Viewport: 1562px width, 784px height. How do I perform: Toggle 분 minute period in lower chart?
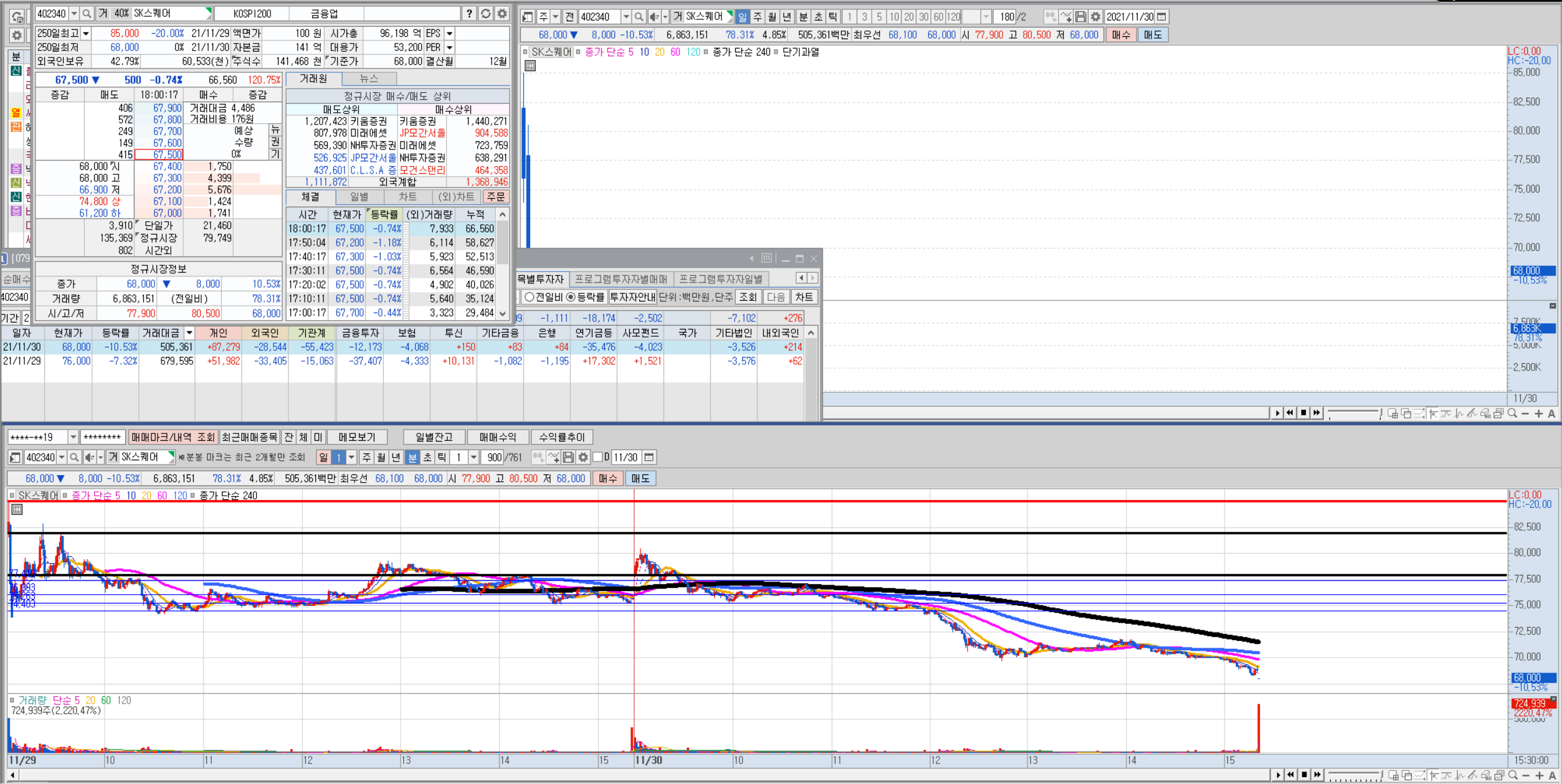point(412,458)
